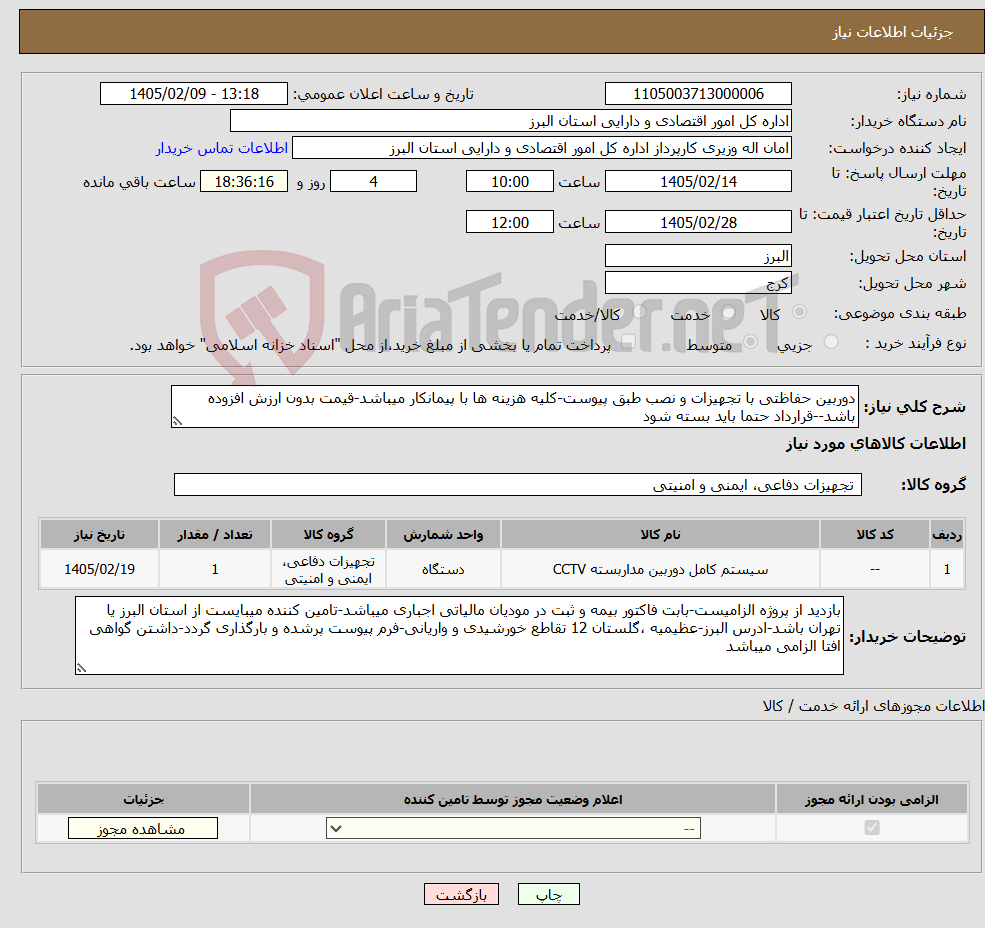Click the اعلام وضعیت مجوز column header

point(513,799)
